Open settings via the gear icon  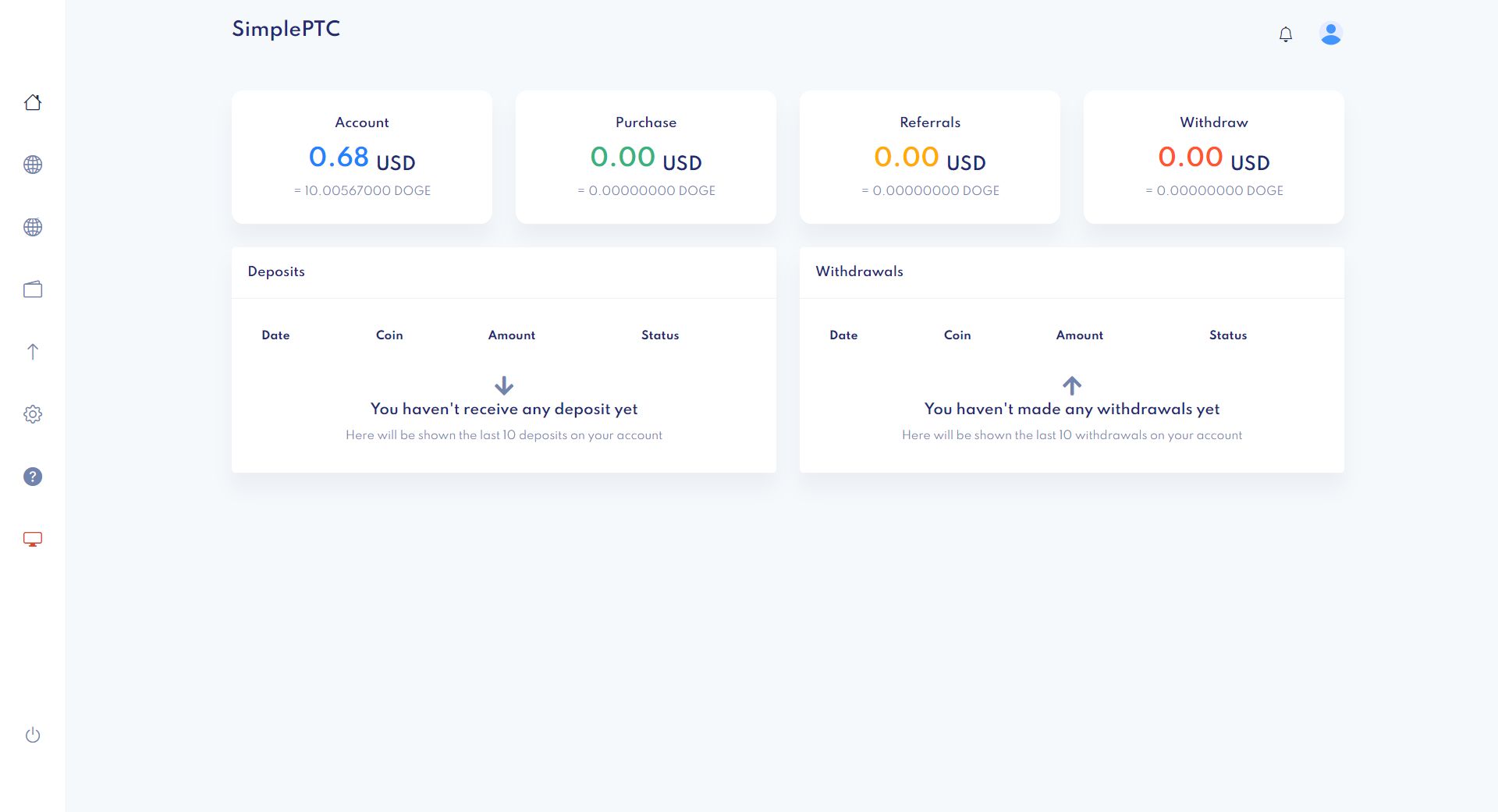pos(33,414)
